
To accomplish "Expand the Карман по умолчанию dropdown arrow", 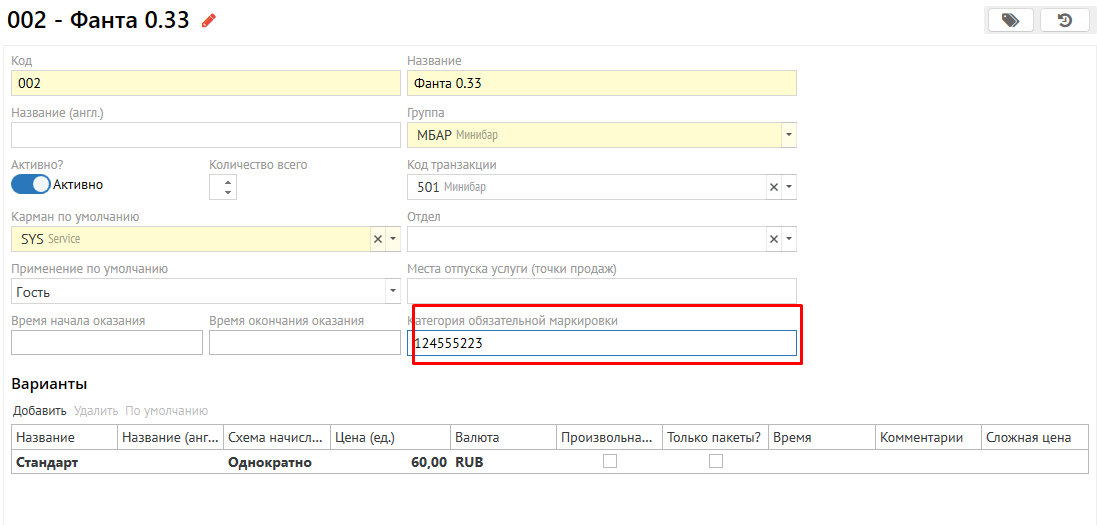I will pos(392,239).
